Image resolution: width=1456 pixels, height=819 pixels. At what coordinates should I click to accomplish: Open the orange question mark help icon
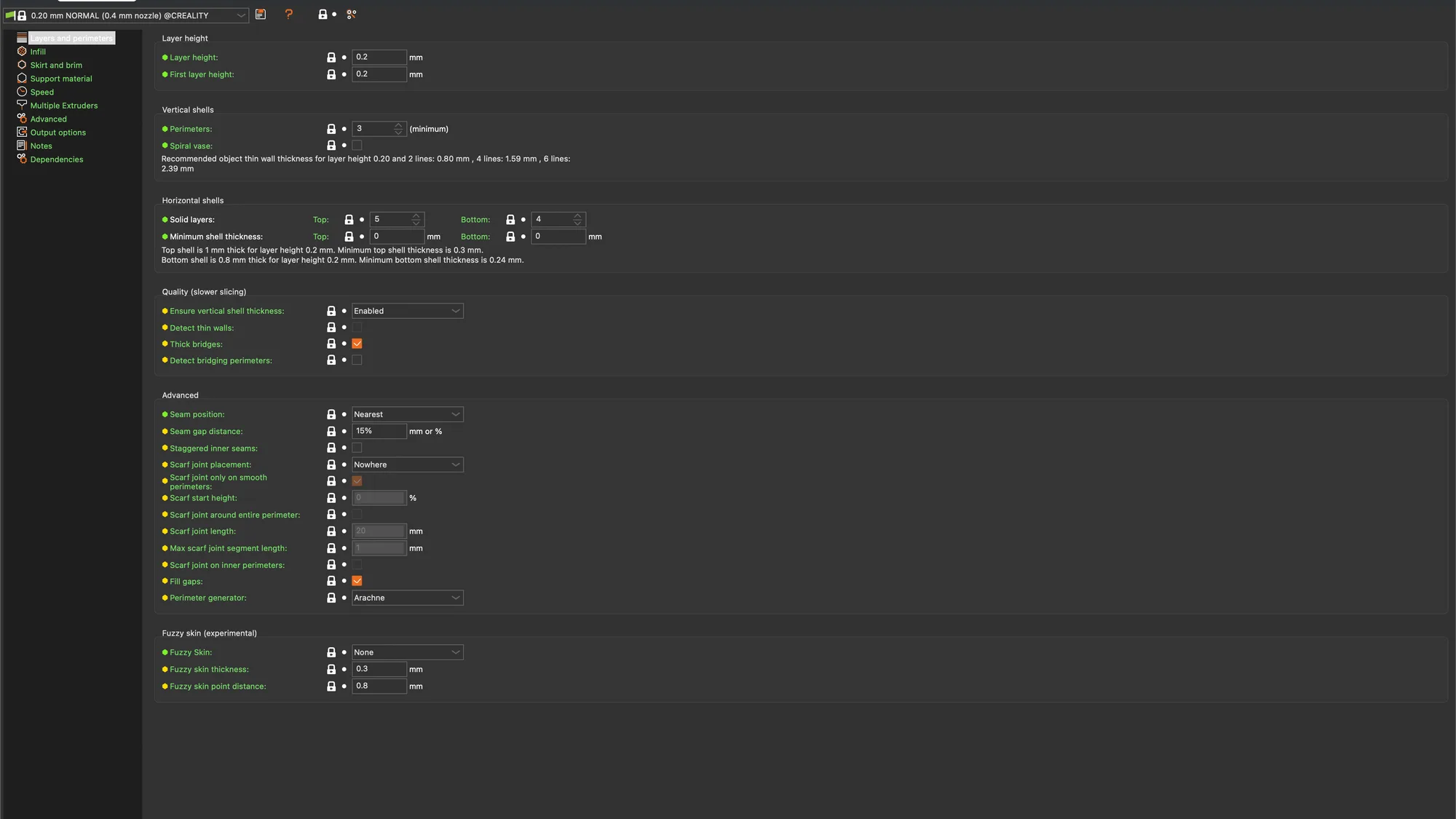tap(289, 15)
